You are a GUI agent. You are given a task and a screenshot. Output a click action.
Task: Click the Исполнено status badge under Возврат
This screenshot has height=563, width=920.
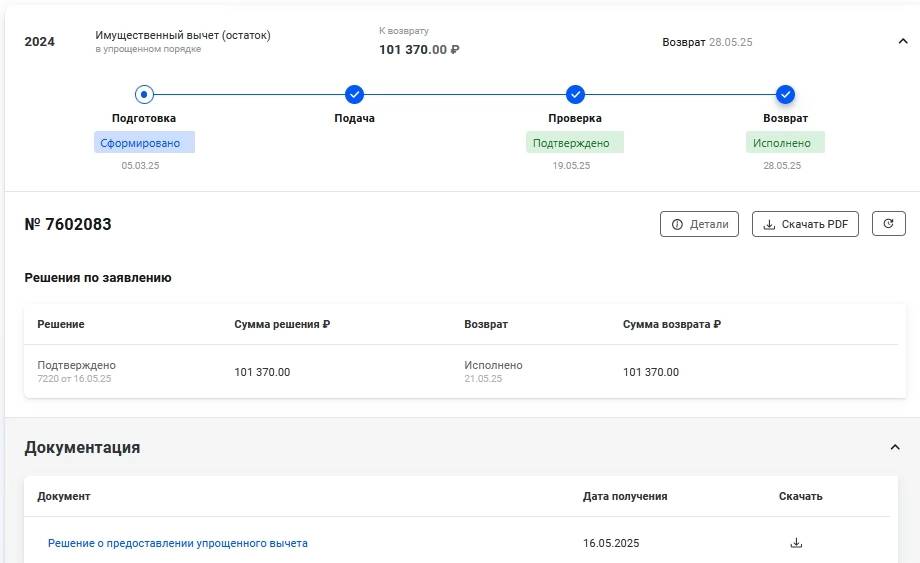[785, 143]
